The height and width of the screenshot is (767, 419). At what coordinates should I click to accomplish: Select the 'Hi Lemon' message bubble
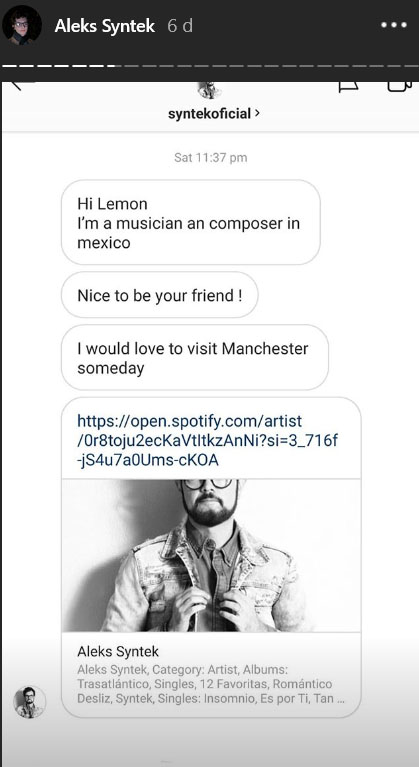tap(191, 223)
